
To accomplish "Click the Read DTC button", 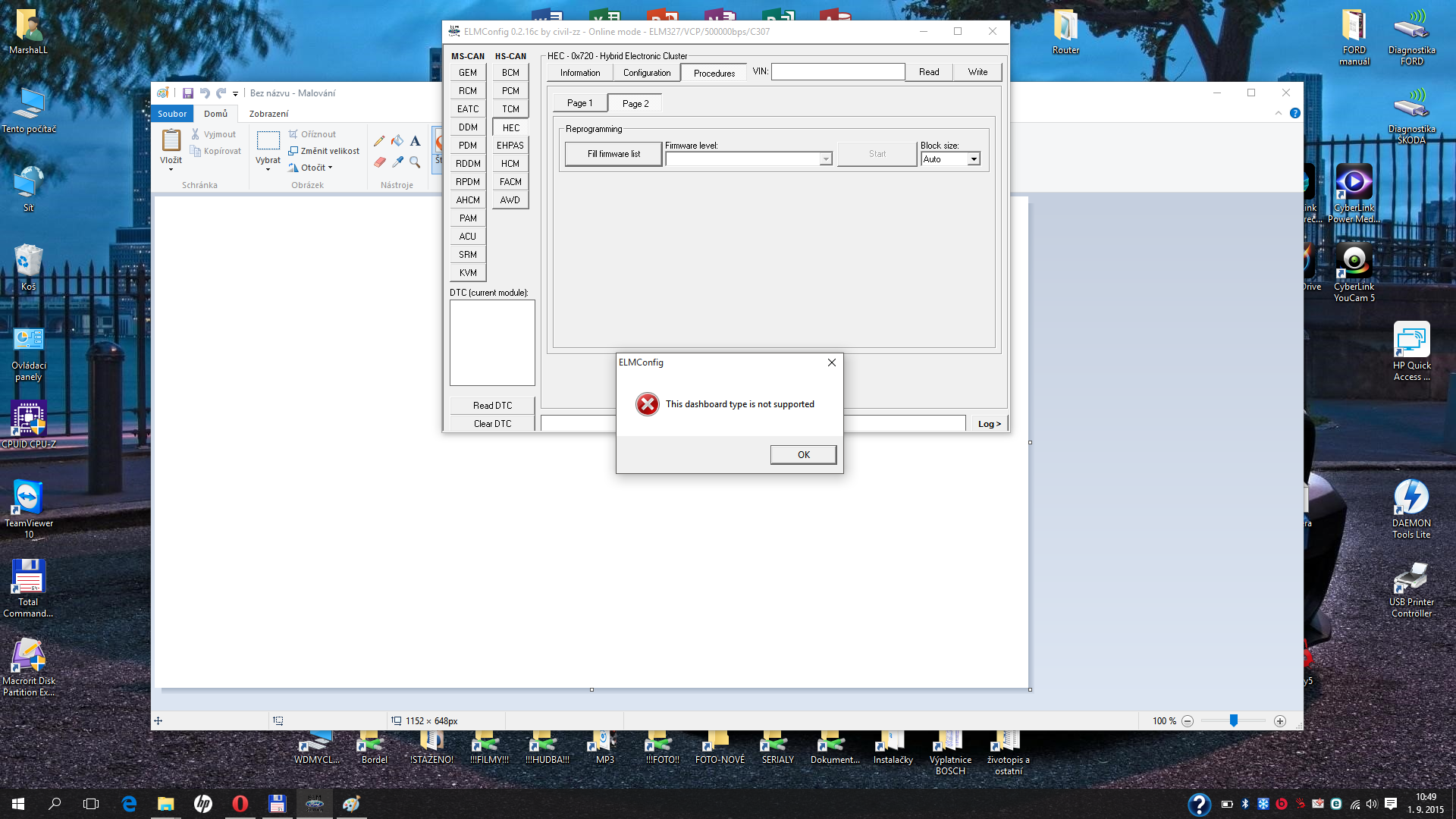I will coord(492,406).
